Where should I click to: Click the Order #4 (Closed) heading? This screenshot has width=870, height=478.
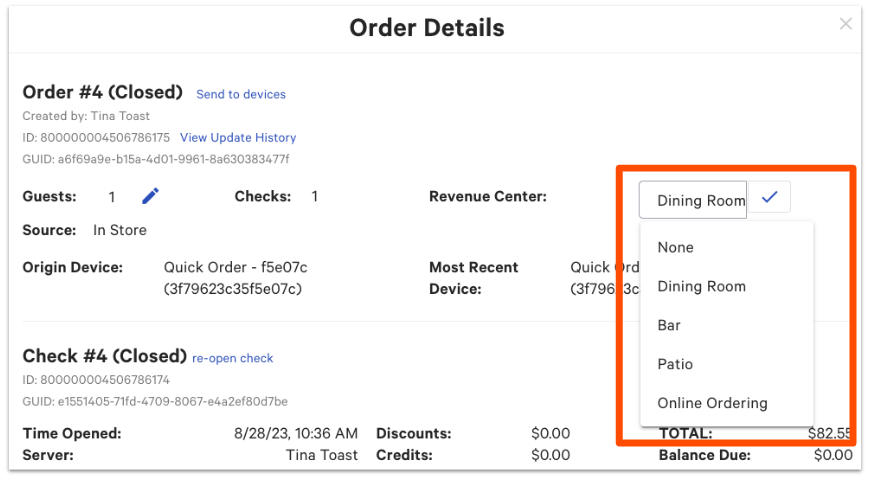(x=103, y=93)
